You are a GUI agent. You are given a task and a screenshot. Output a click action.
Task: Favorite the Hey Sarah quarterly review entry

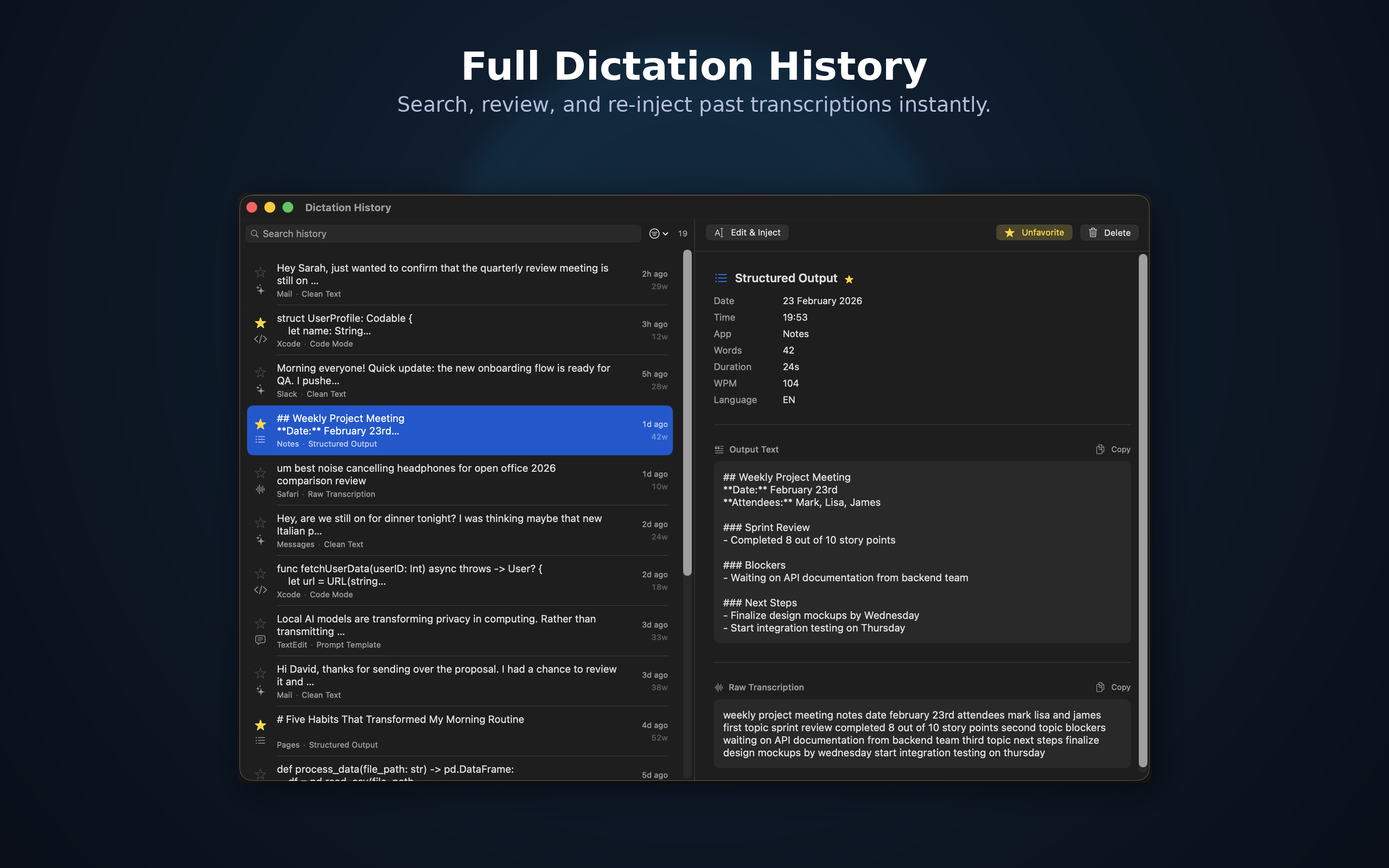(x=260, y=272)
